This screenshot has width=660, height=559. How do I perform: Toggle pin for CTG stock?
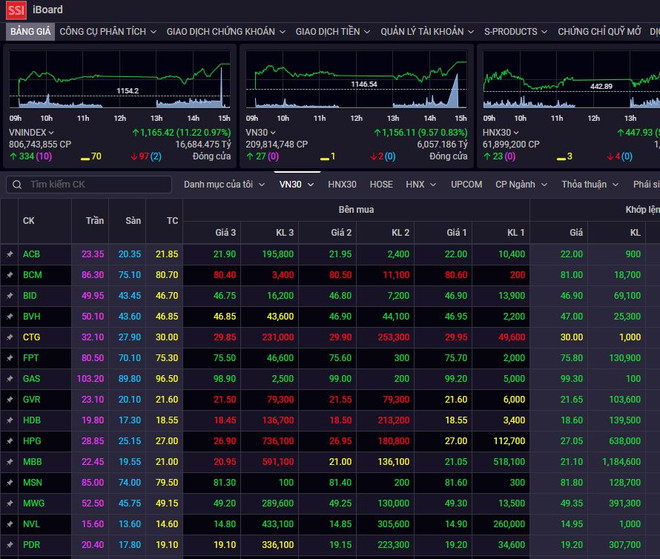[10, 338]
